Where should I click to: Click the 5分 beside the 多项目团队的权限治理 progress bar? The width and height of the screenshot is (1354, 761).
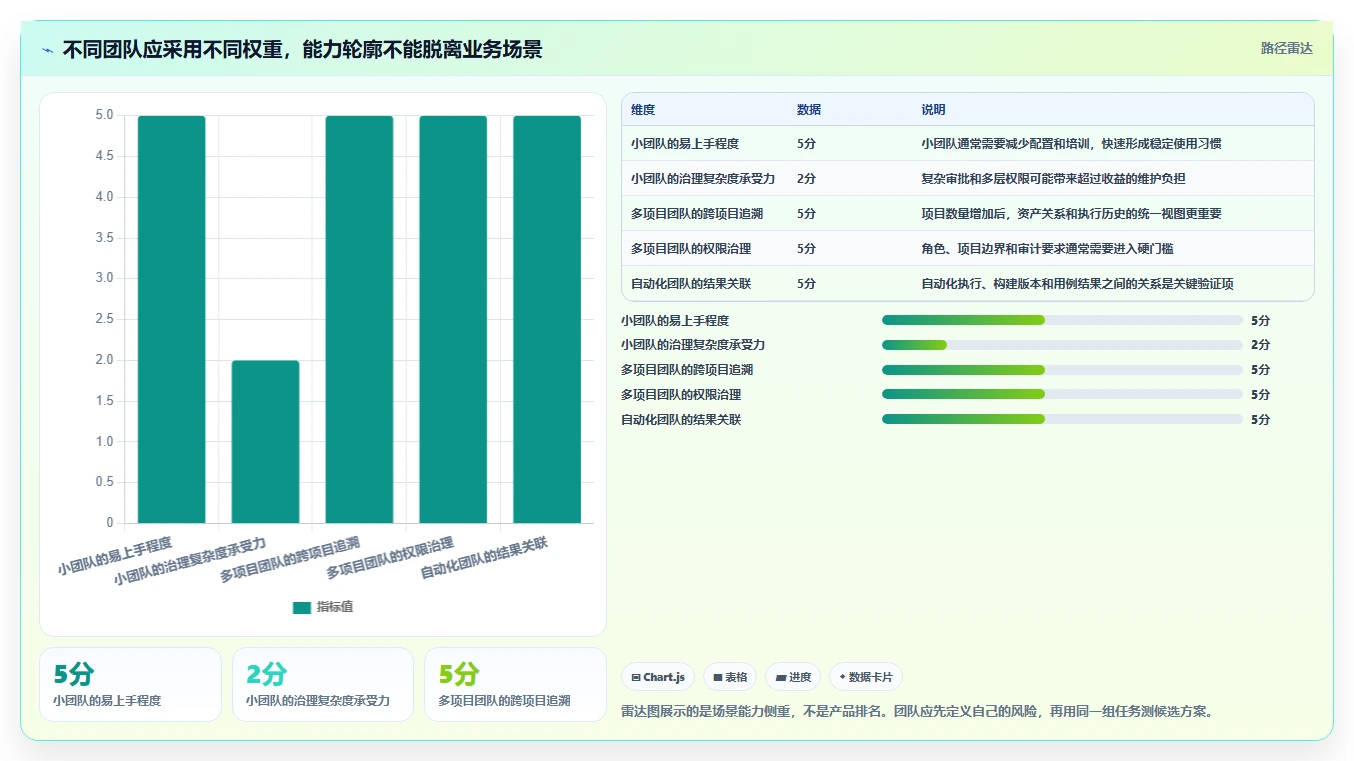pyautogui.click(x=1260, y=395)
